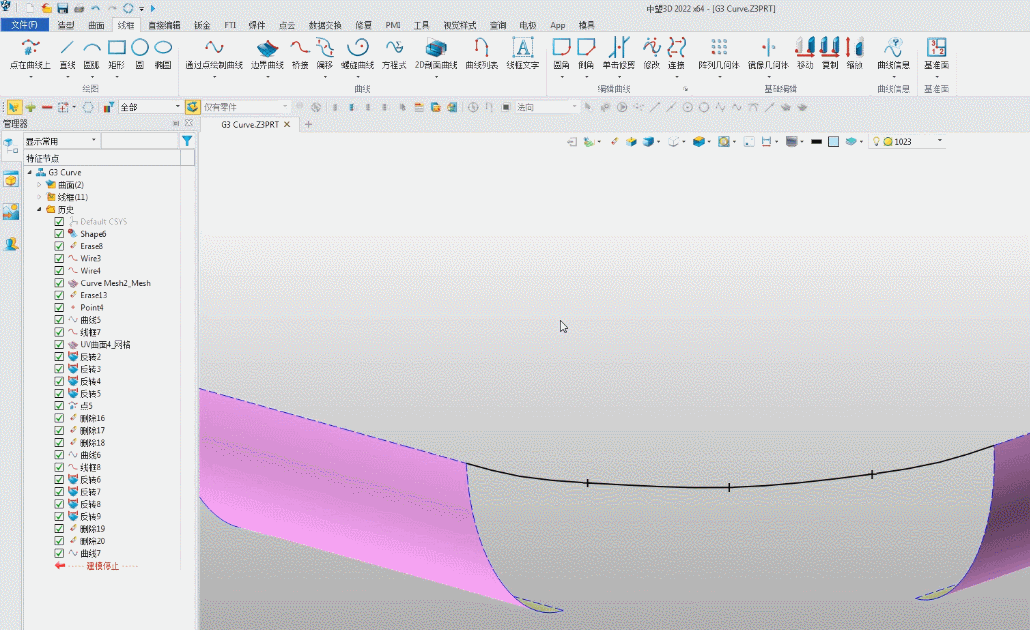Image resolution: width=1030 pixels, height=630 pixels.
Task: Open the 文件(F) menu
Action: [x=24, y=24]
